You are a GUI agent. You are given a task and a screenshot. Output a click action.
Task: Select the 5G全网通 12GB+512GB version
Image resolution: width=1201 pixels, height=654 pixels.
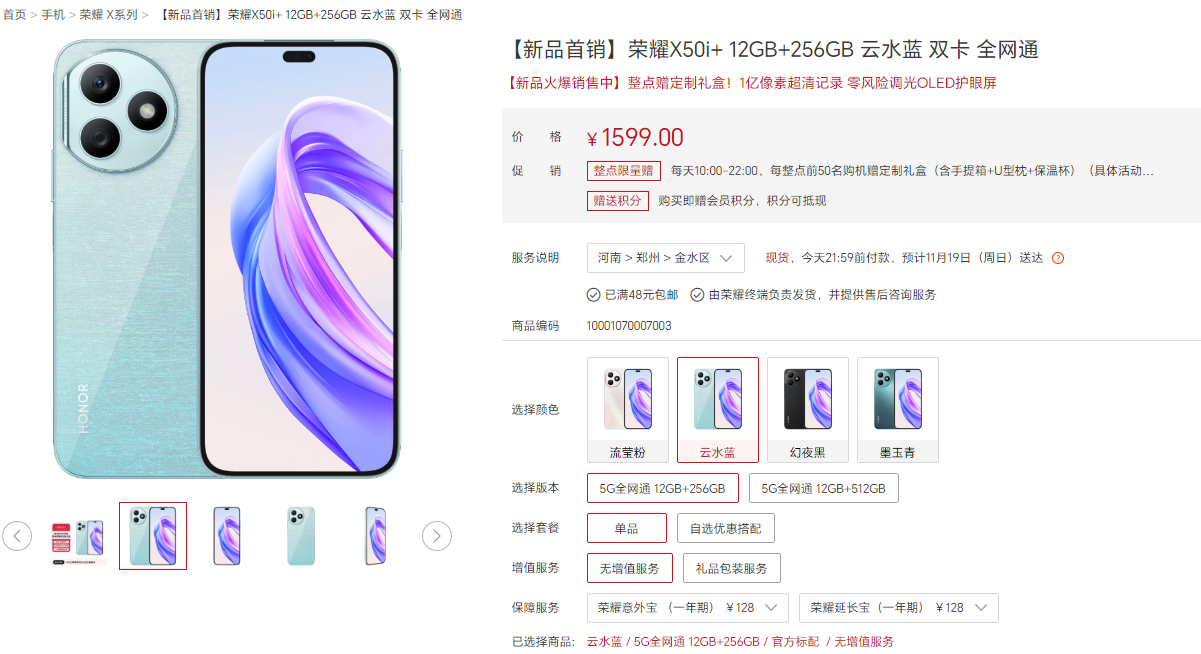click(824, 488)
